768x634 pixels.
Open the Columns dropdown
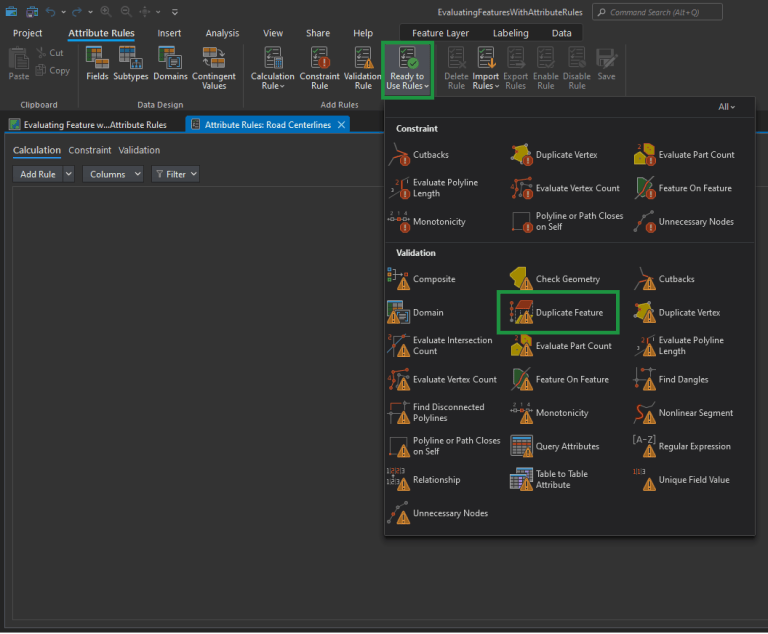(113, 174)
